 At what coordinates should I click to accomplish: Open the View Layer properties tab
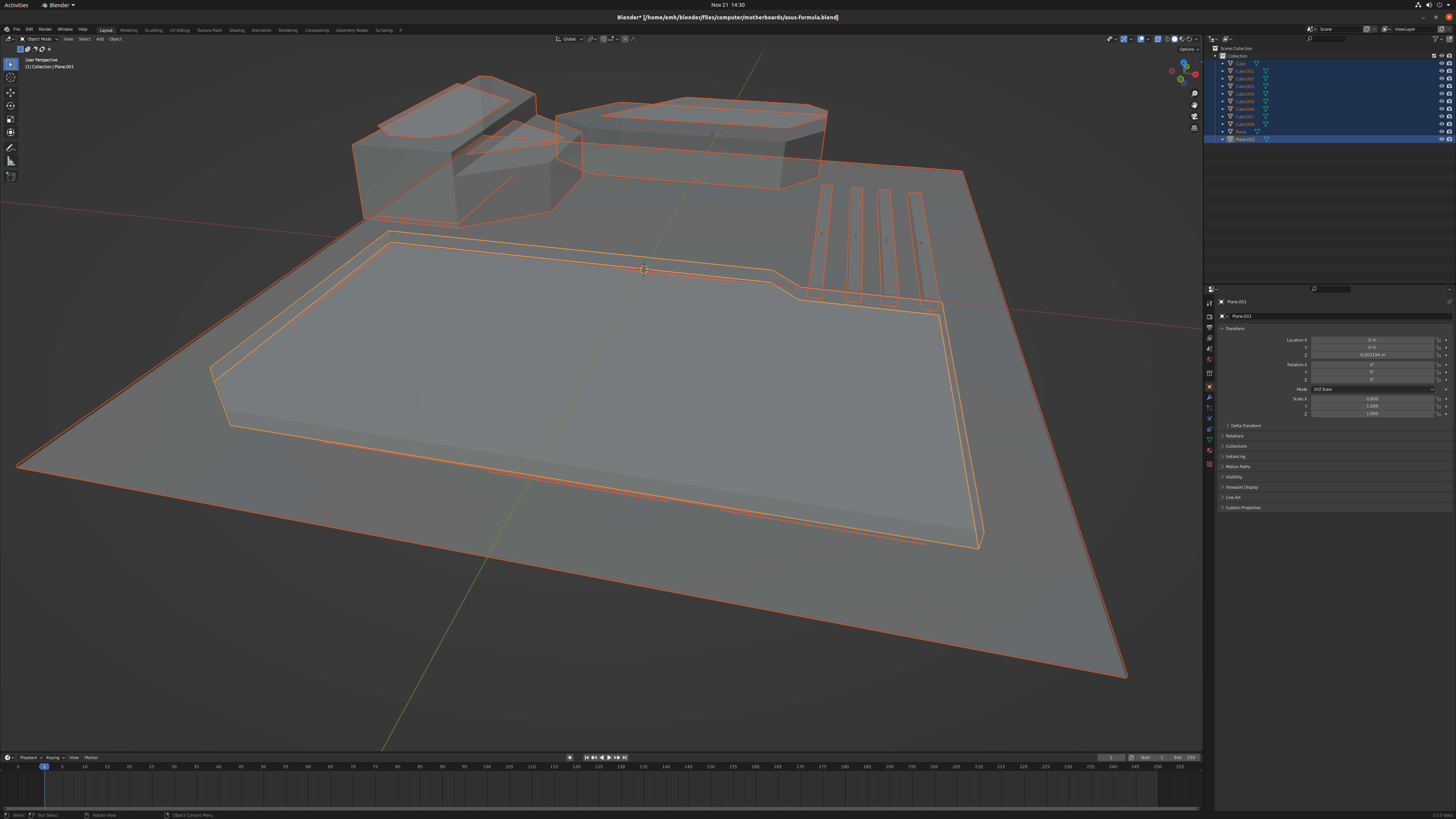[x=1210, y=338]
